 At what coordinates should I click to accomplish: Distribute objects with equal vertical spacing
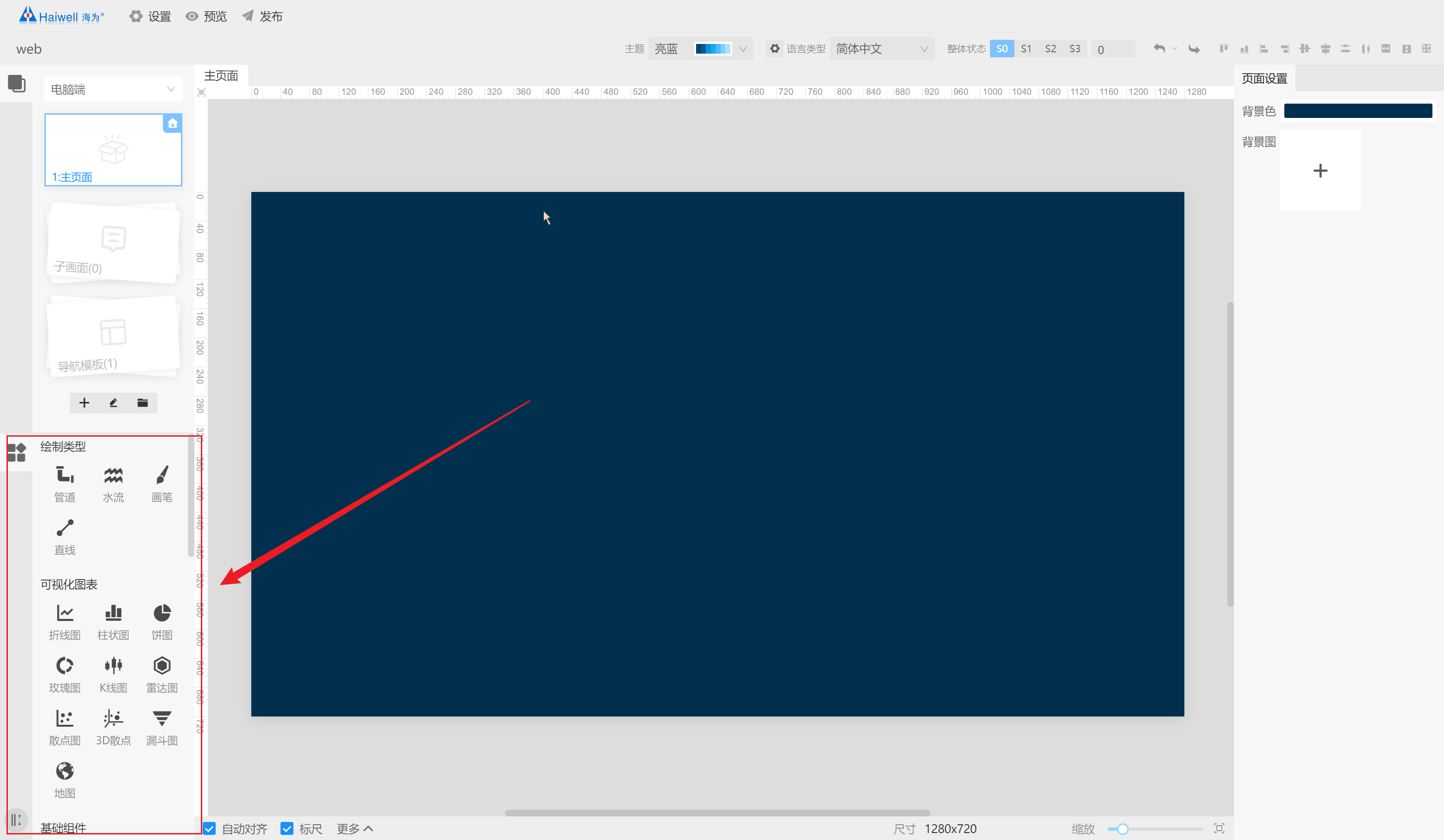tap(1345, 49)
